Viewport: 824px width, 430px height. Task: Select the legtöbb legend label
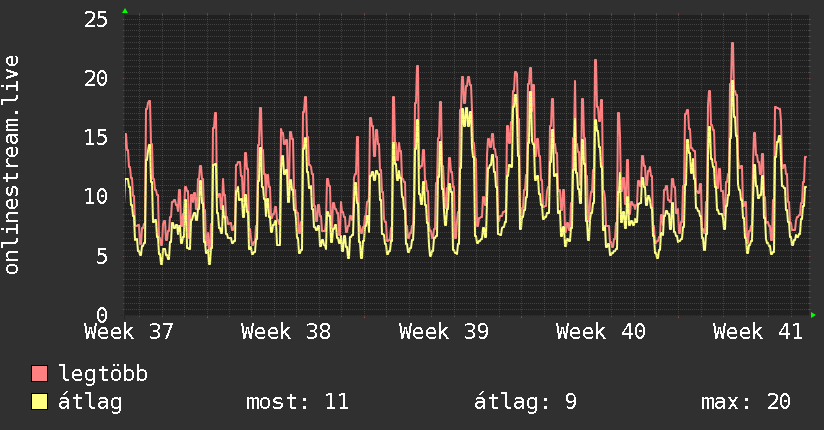pyautogui.click(x=103, y=374)
